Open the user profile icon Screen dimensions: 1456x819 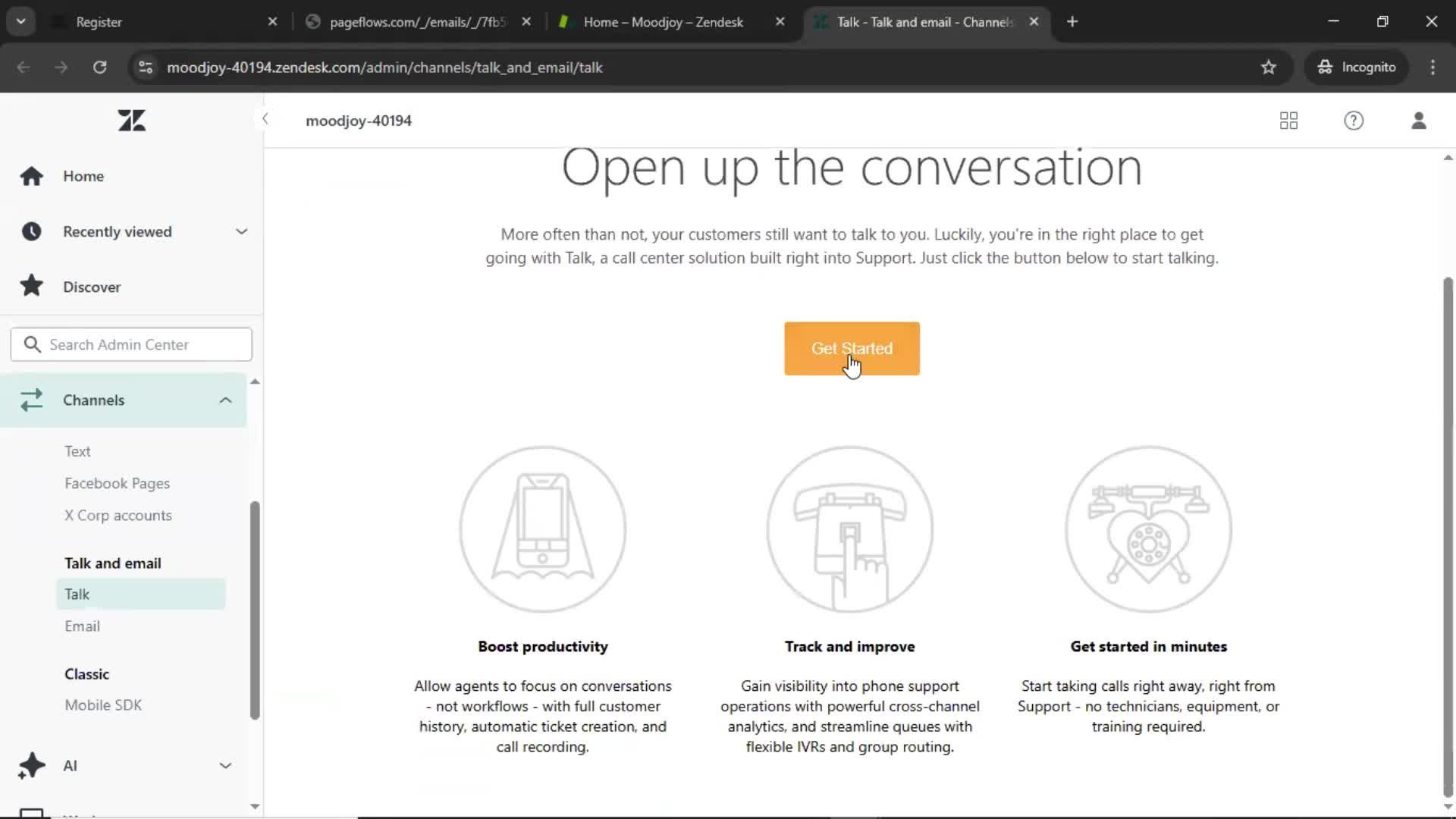(1419, 121)
